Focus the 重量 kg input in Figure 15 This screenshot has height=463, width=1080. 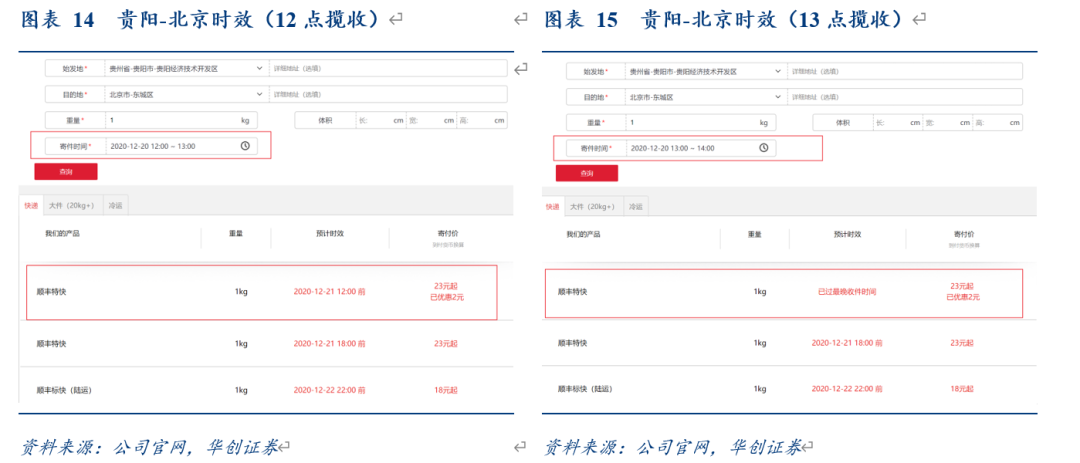(699, 123)
